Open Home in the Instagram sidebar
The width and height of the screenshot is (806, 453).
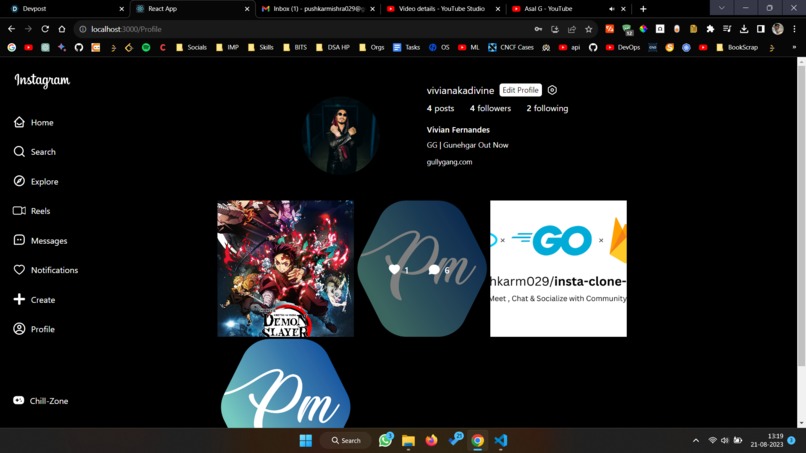(x=33, y=122)
